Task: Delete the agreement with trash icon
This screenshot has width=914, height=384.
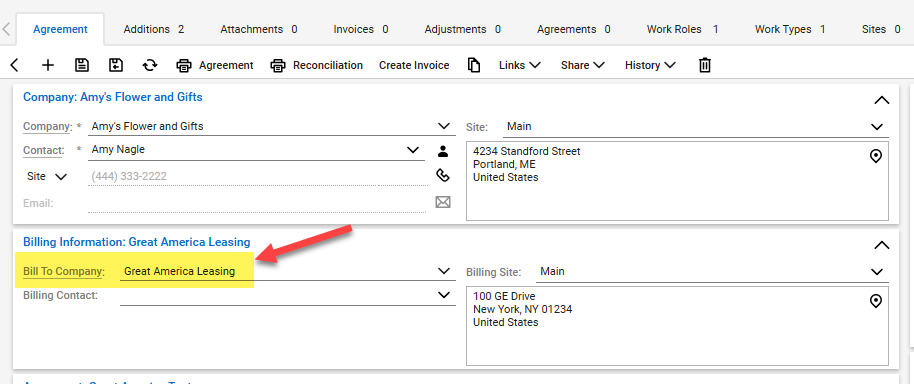Action: click(x=705, y=65)
